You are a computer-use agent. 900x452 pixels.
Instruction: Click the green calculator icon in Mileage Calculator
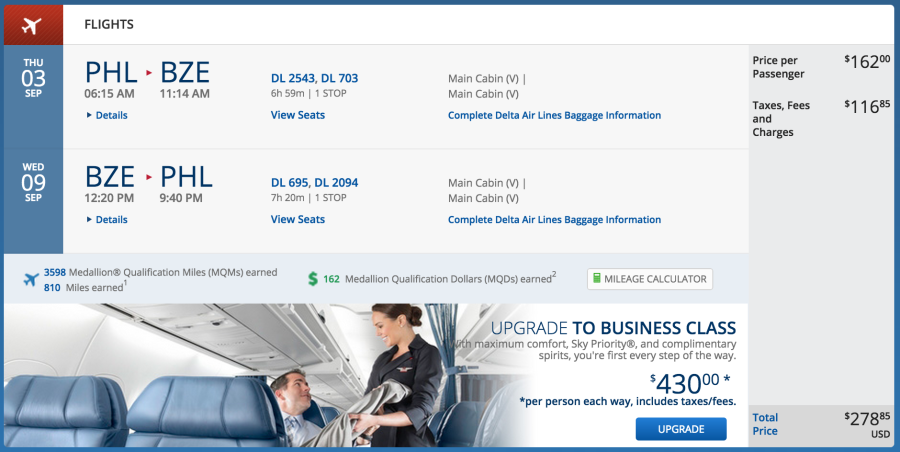597,279
